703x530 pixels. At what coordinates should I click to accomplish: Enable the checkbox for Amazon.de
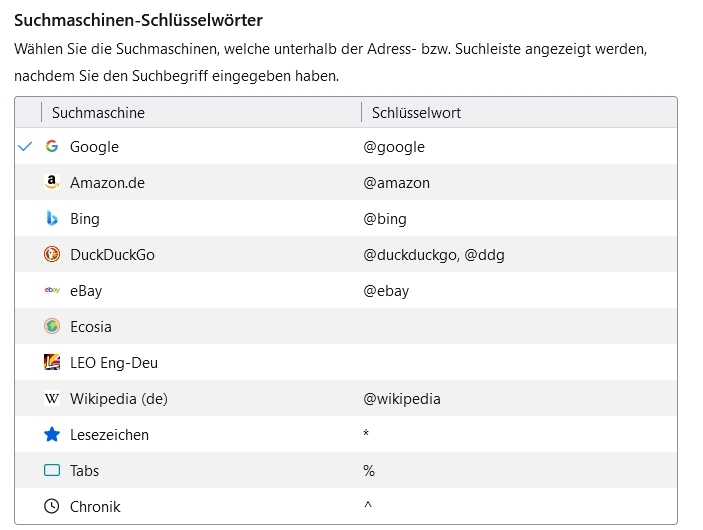[x=26, y=183]
